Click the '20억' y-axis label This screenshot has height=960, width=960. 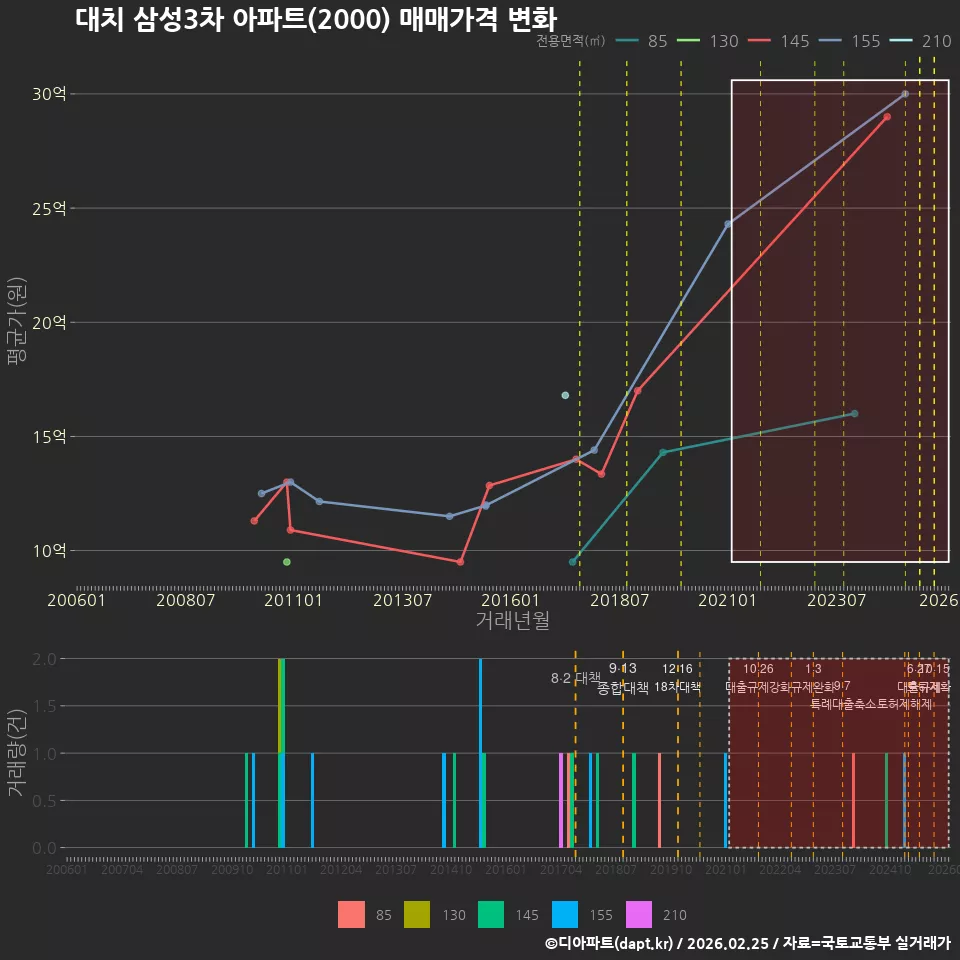coord(49,322)
